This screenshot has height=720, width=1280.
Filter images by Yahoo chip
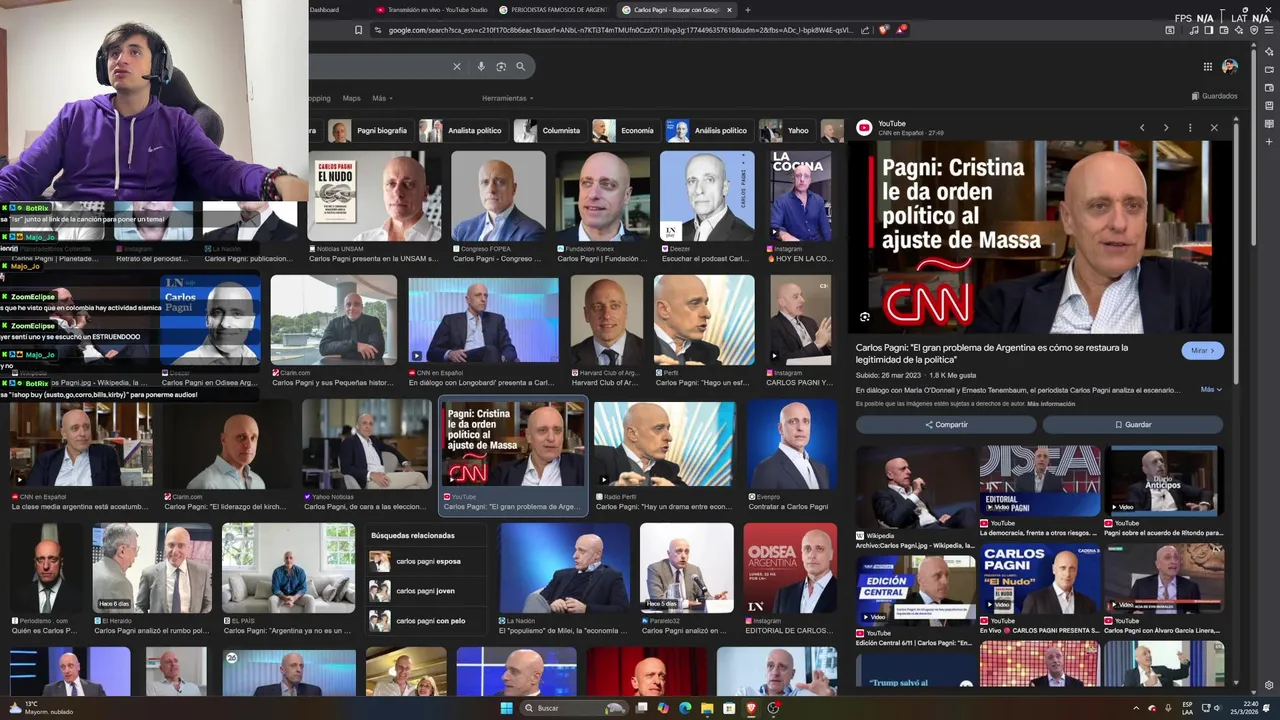[x=787, y=131]
